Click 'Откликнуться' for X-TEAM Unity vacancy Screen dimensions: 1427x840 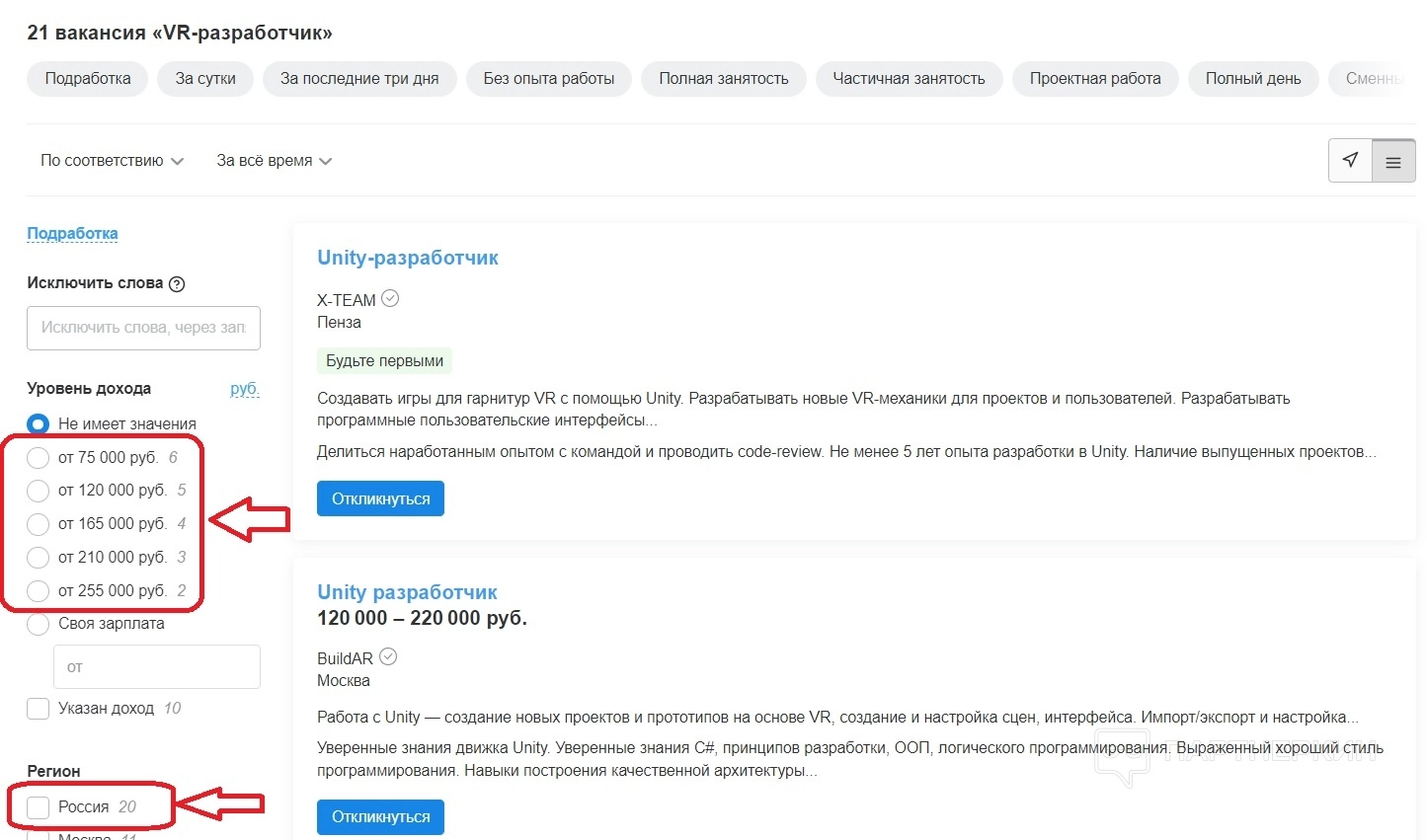(x=380, y=498)
